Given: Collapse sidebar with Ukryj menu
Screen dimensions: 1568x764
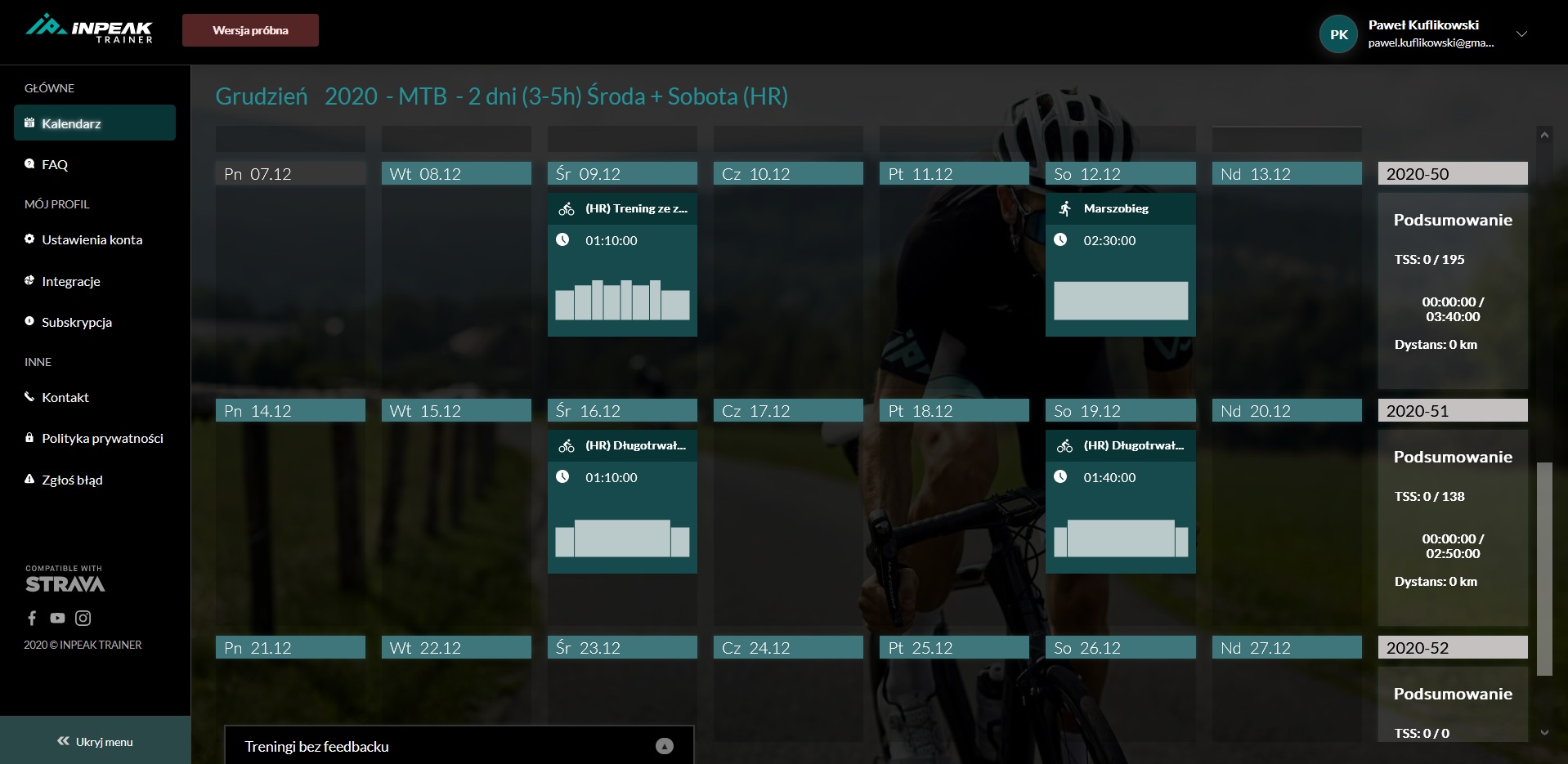Looking at the screenshot, I should [95, 741].
